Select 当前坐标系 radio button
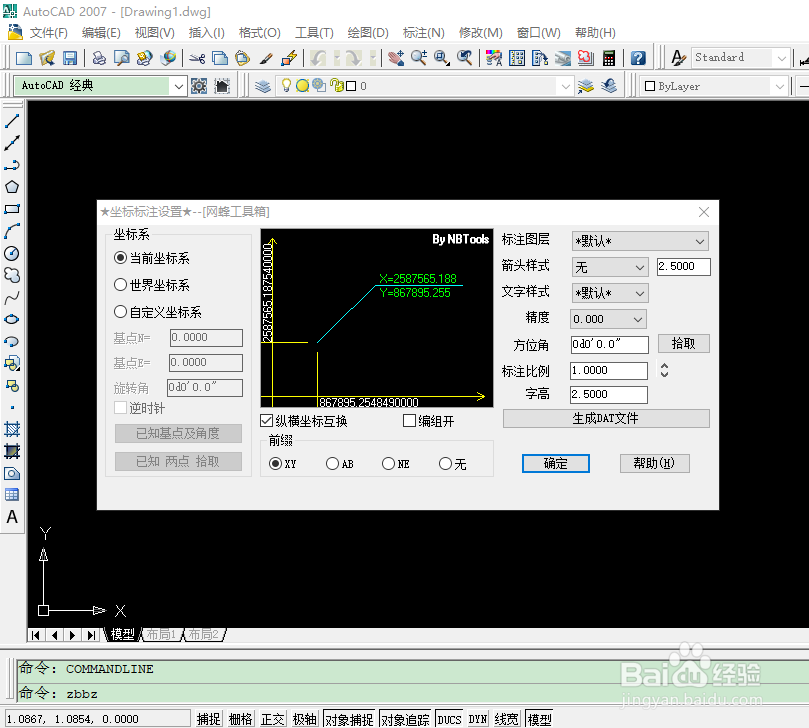 pos(120,257)
